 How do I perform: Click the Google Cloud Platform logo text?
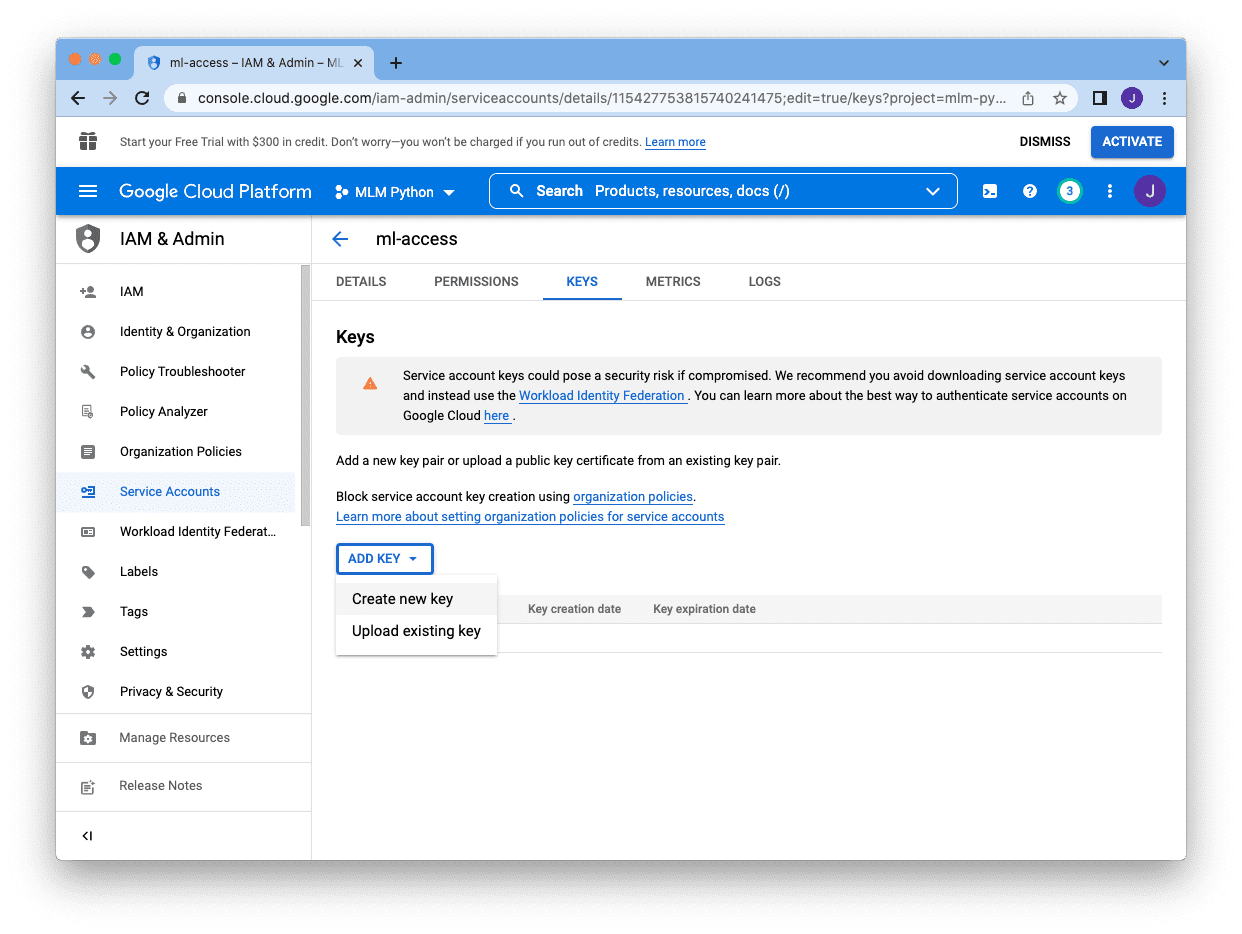click(215, 191)
